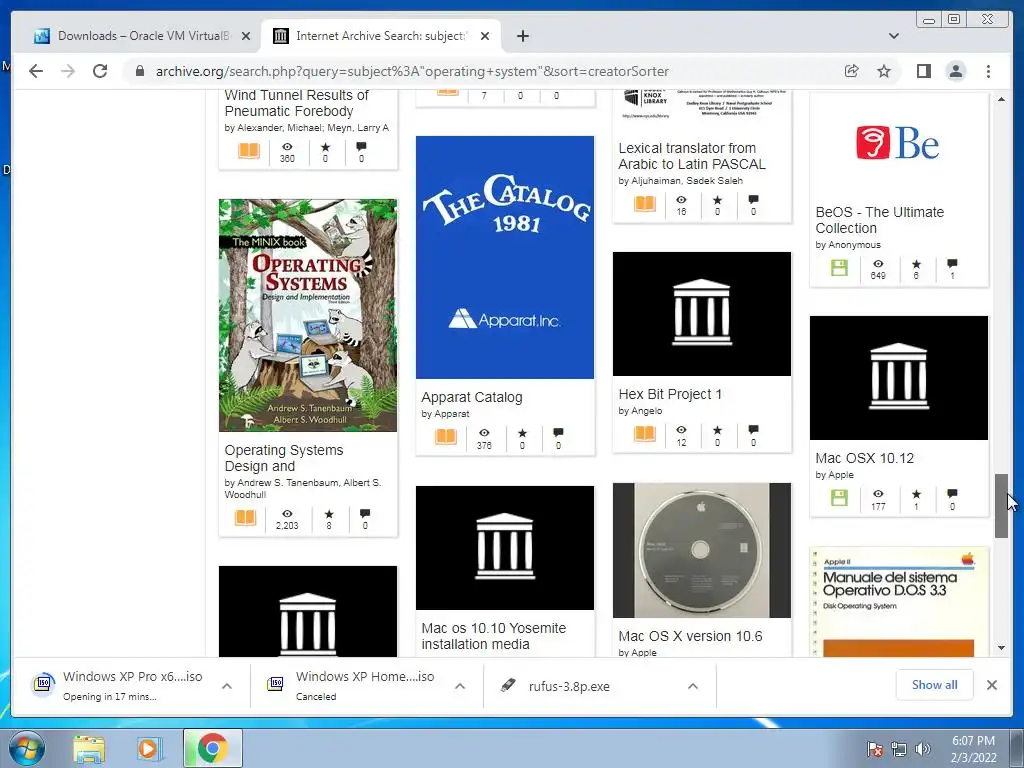Open the Mac OSX 10.12 placeholder thumbnail
Viewport: 1024px width, 768px height.
[899, 378]
